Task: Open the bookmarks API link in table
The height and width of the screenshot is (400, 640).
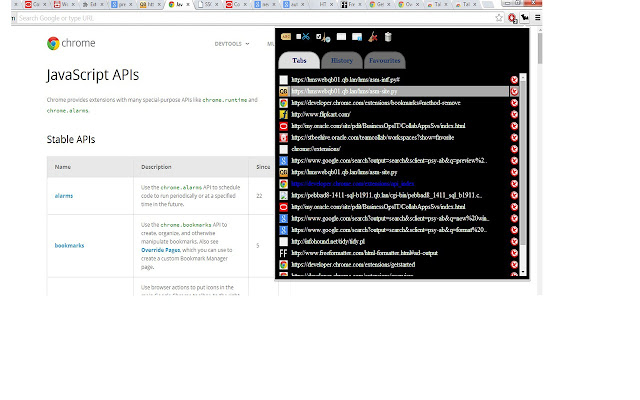Action: (x=69, y=245)
